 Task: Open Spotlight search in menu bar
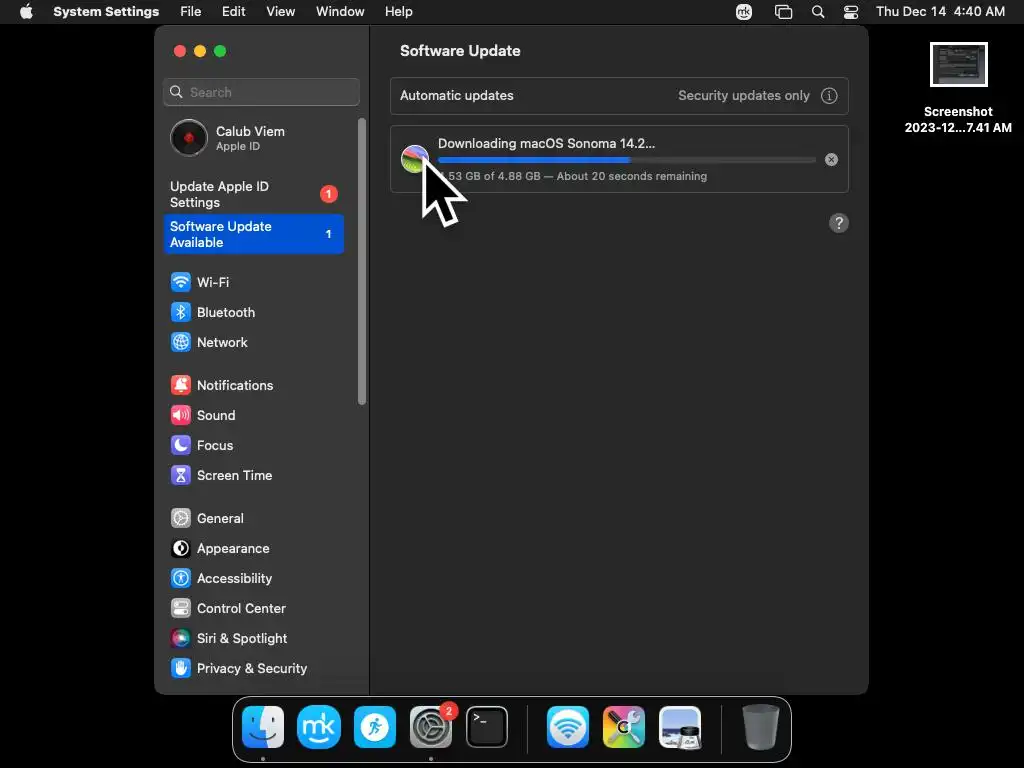pyautogui.click(x=818, y=12)
